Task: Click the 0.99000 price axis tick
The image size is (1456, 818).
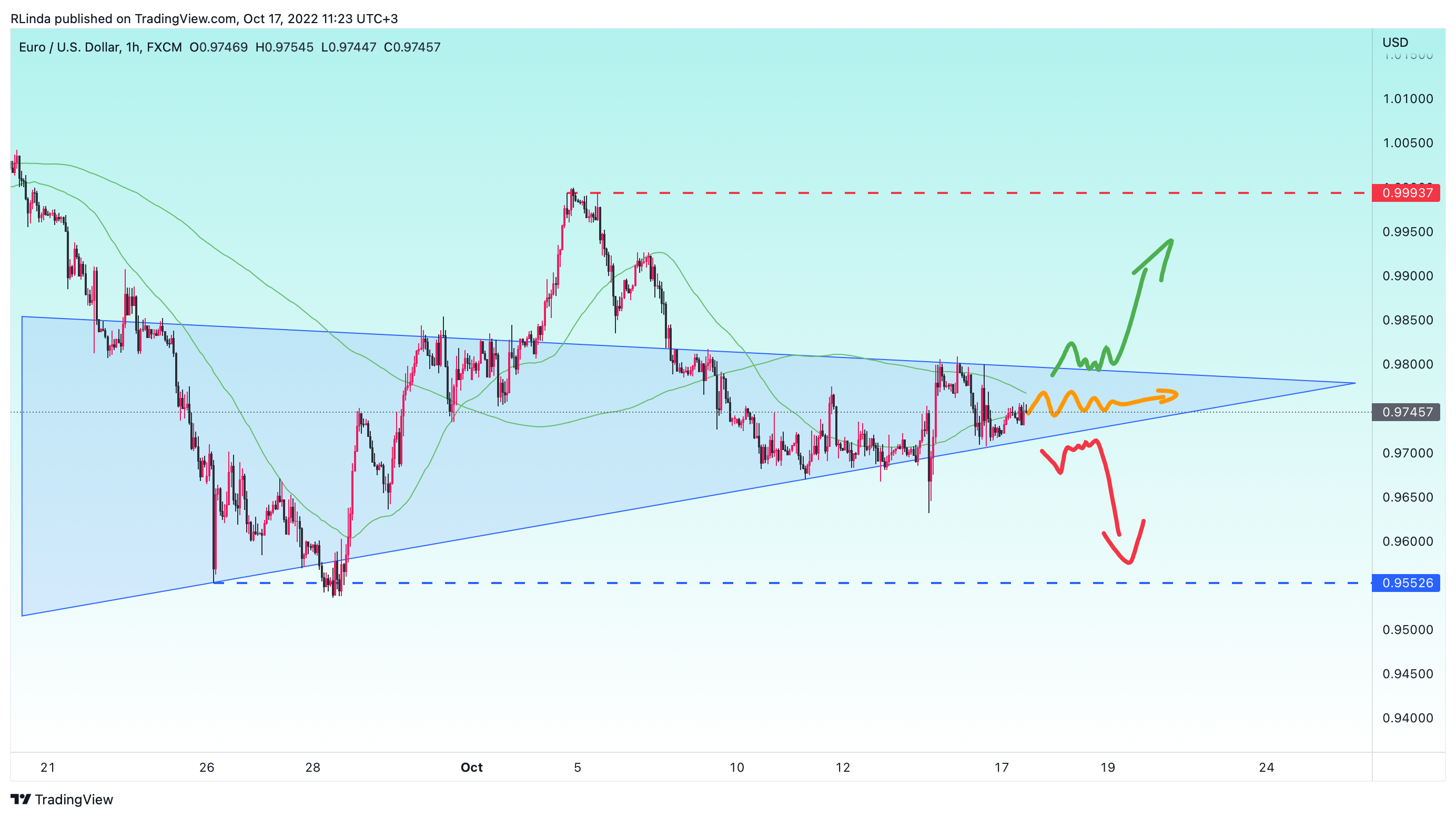Action: tap(1408, 275)
